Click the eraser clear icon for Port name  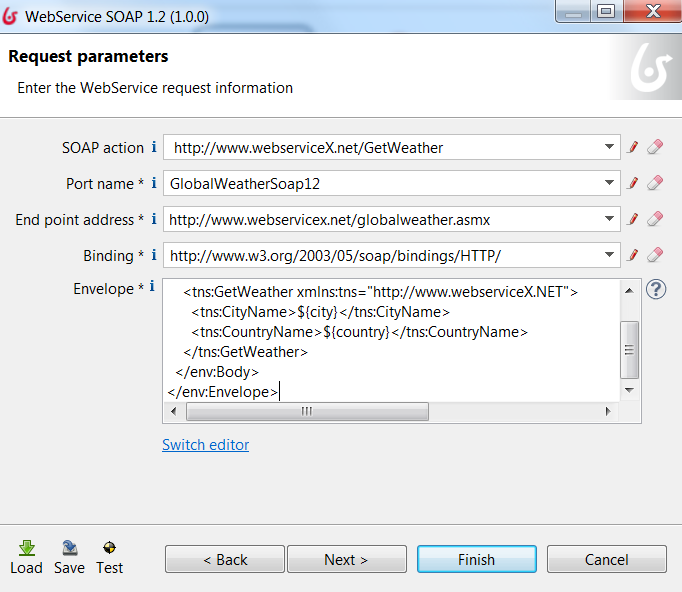pyautogui.click(x=655, y=183)
